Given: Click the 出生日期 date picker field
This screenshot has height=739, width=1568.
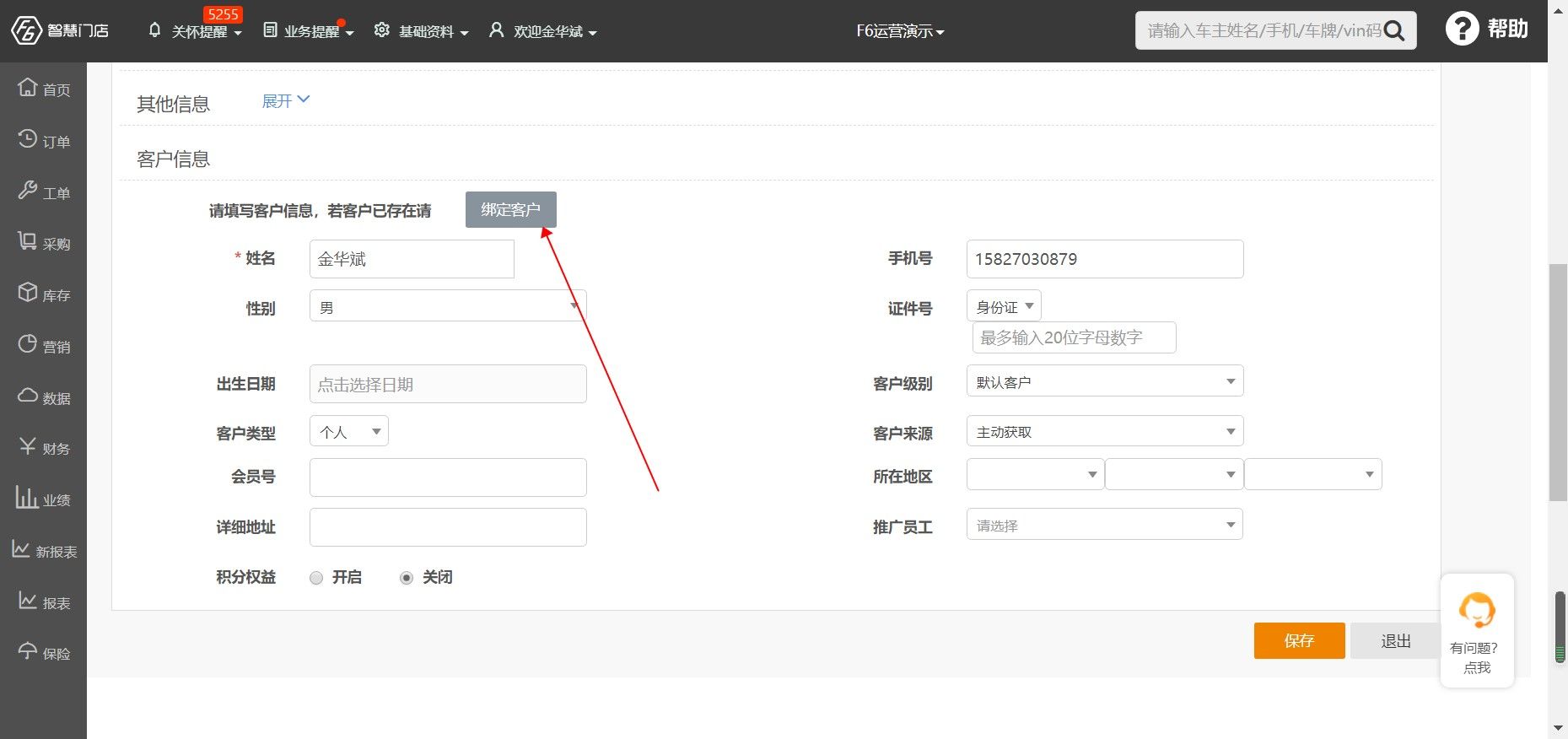Looking at the screenshot, I should pyautogui.click(x=448, y=384).
